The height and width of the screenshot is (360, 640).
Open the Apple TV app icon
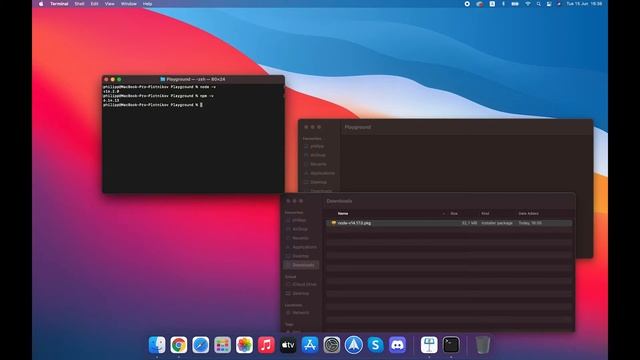pyautogui.click(x=288, y=345)
